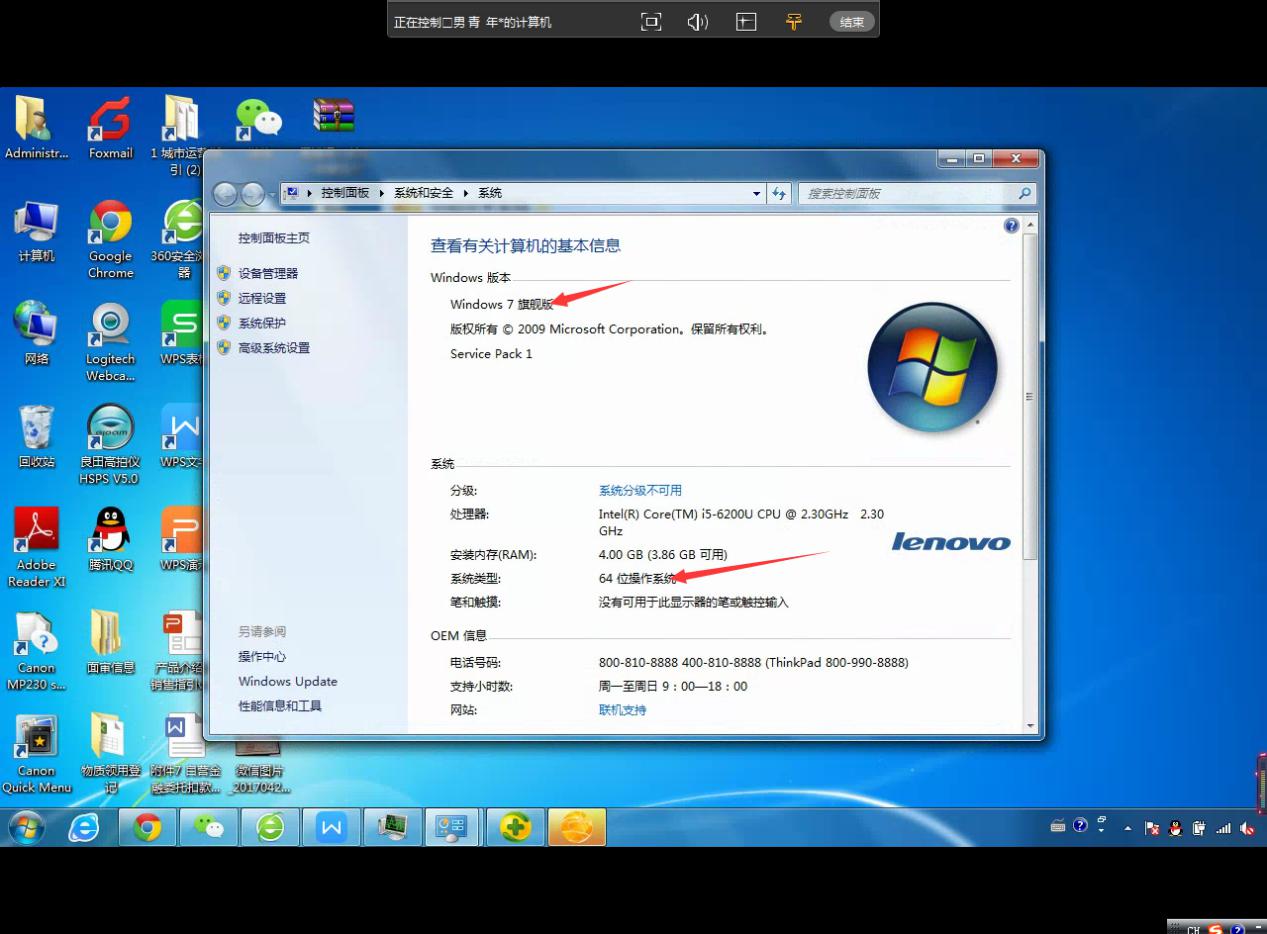Screen dimensions: 1267x934
Task: Click the fullscreen icon in the remote control bar
Action: click(651, 22)
